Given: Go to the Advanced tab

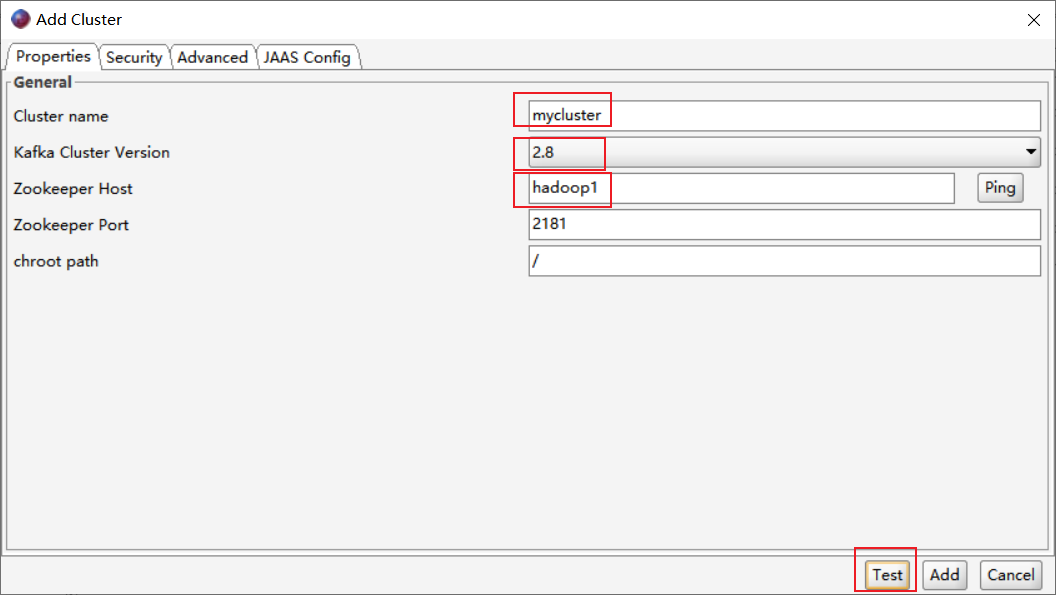Looking at the screenshot, I should tap(212, 58).
